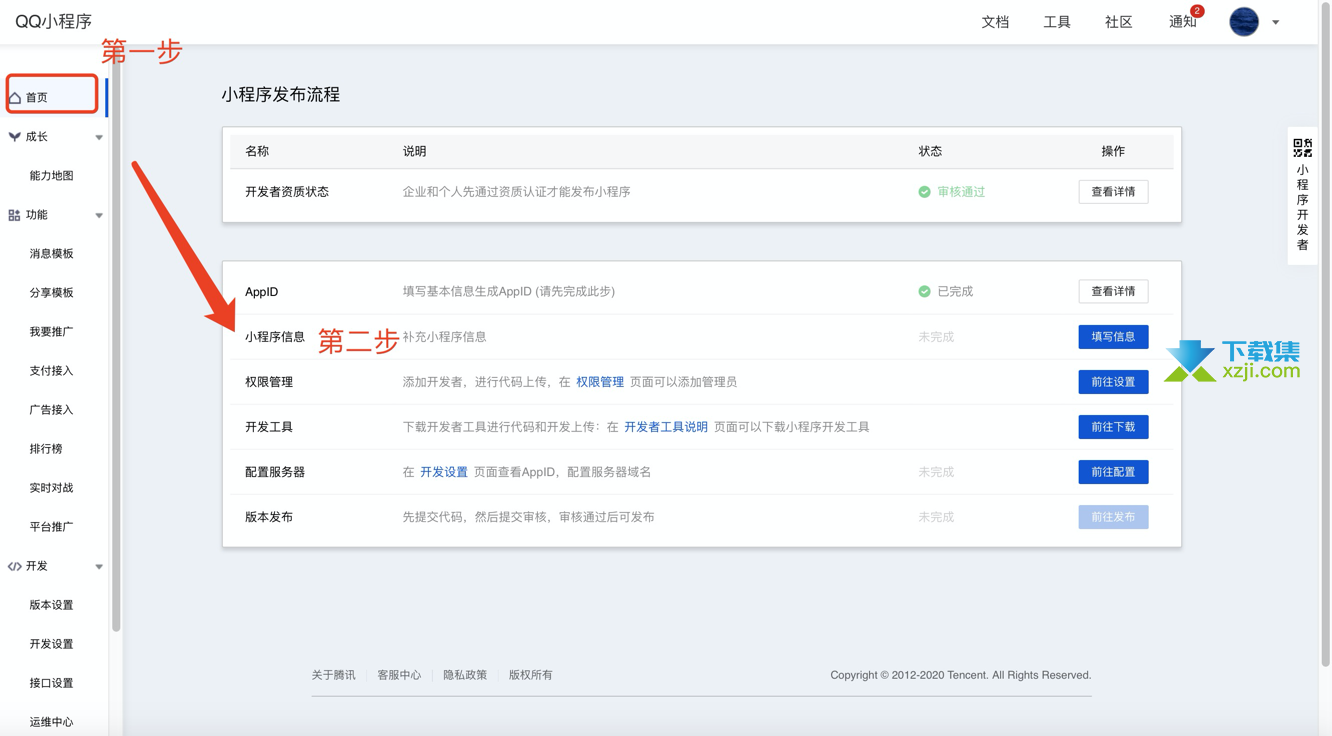The image size is (1332, 736).
Task: Follow the 权限管理 link in description
Action: (600, 382)
